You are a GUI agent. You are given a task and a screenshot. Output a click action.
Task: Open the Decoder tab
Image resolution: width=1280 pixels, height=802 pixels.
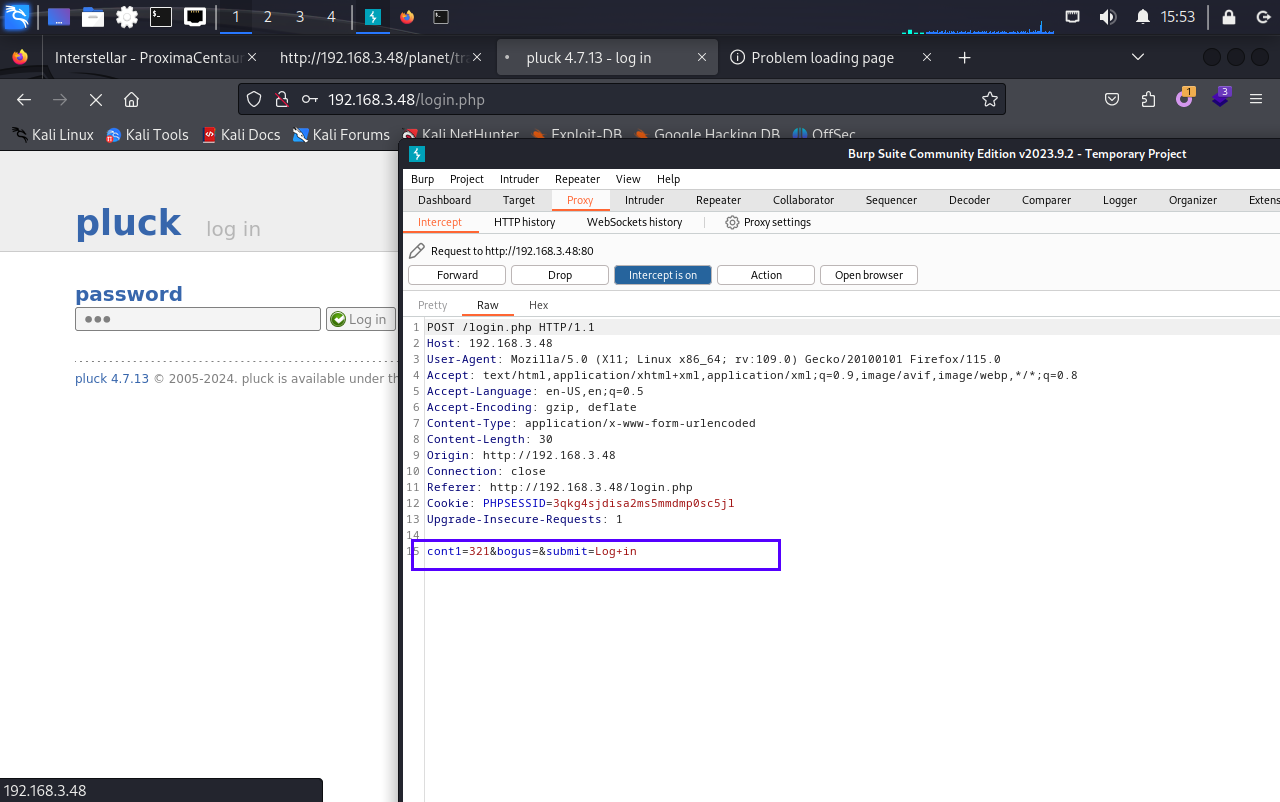tap(969, 200)
